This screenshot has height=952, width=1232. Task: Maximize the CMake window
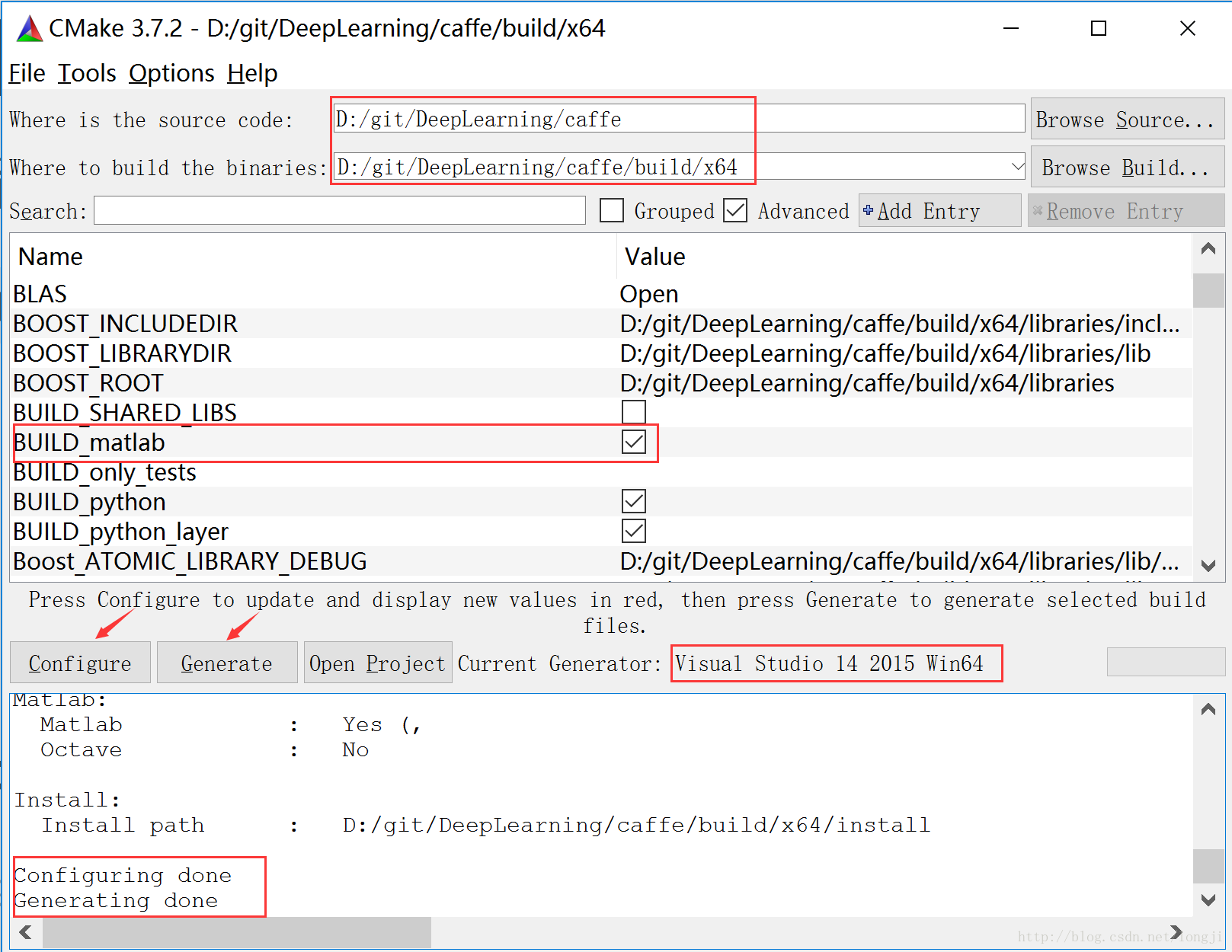click(x=1098, y=29)
